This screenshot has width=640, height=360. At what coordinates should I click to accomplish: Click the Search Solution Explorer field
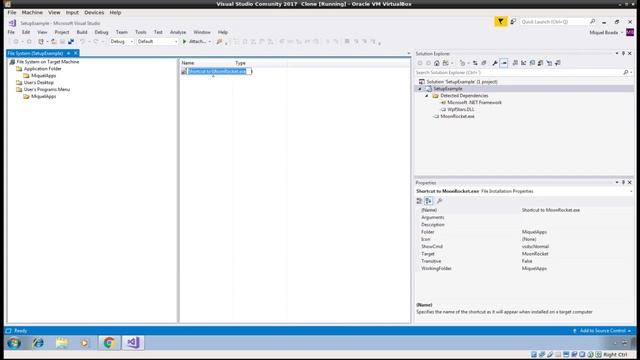coord(518,72)
